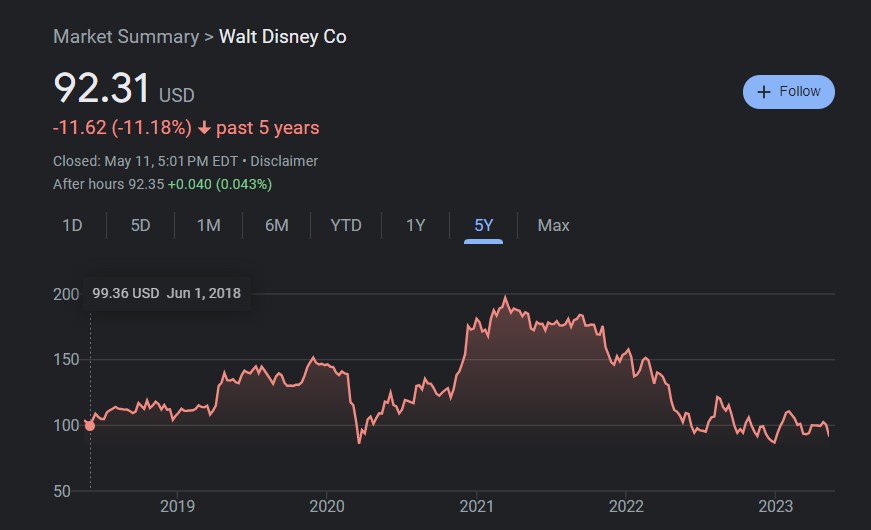
Task: Click the 2021 peak on the price line
Action: point(506,297)
